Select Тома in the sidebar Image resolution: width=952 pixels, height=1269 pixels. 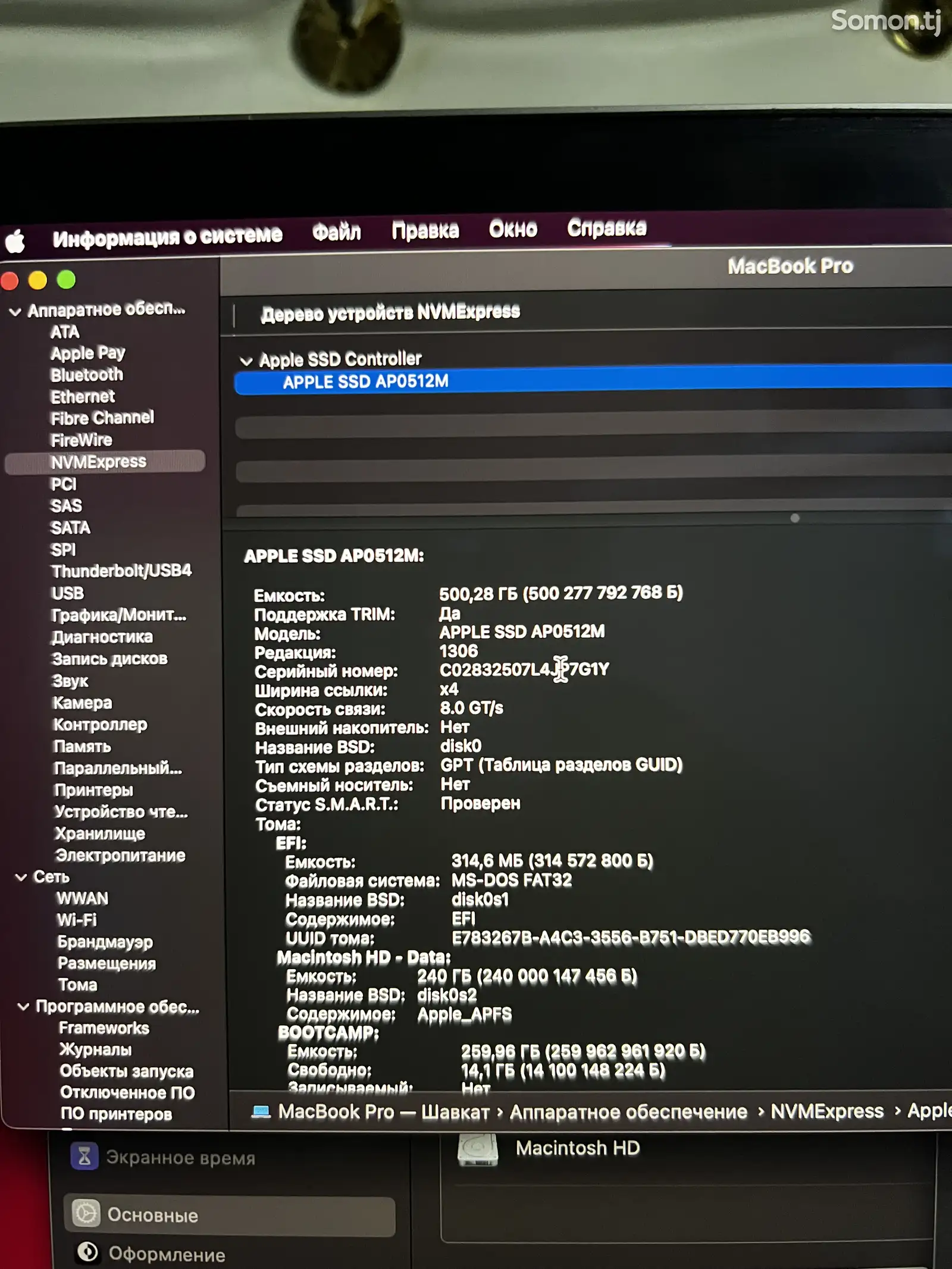point(78,985)
